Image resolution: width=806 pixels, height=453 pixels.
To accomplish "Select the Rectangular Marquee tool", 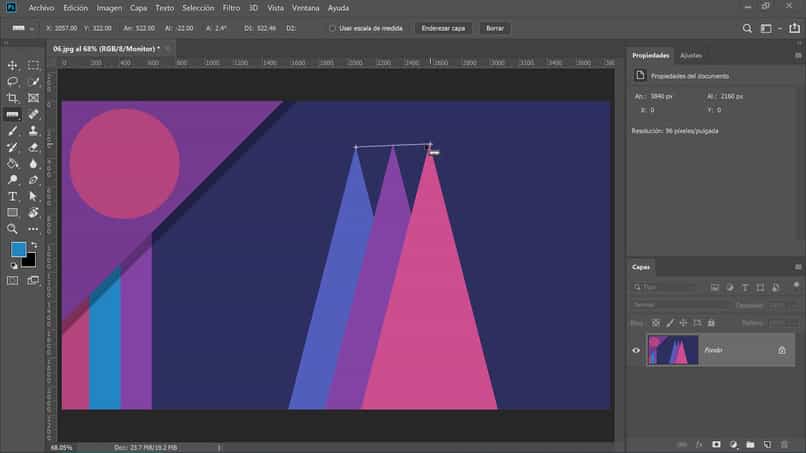I will pyautogui.click(x=33, y=65).
